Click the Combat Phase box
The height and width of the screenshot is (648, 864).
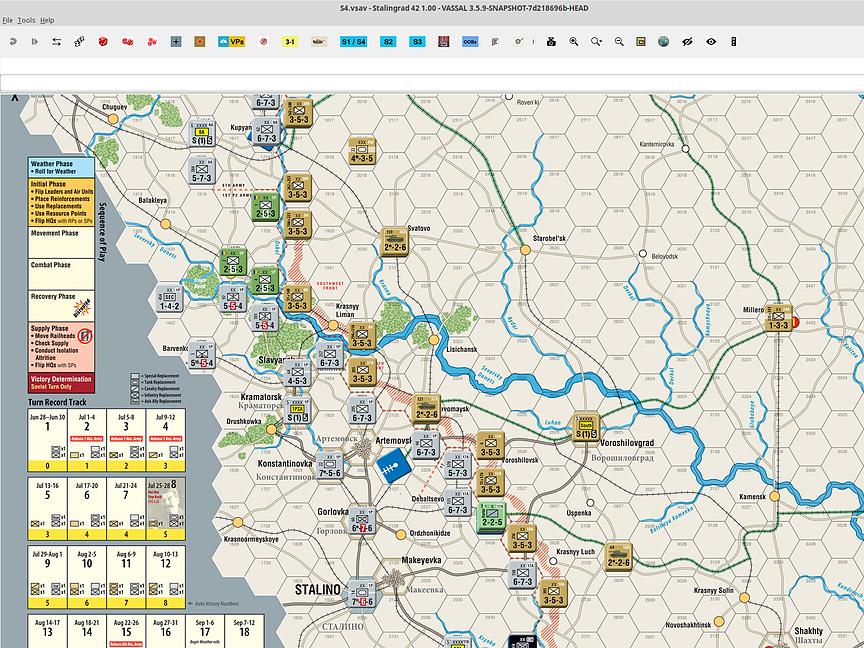coord(61,274)
